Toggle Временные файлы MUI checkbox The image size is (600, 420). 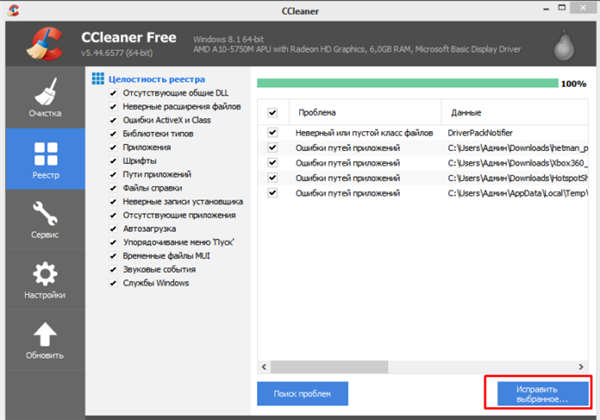[x=113, y=256]
